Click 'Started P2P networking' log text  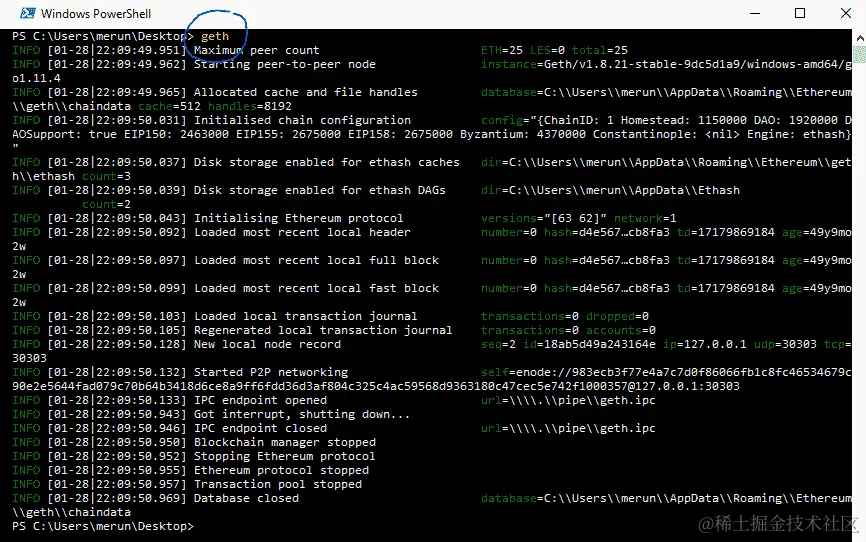(271, 372)
